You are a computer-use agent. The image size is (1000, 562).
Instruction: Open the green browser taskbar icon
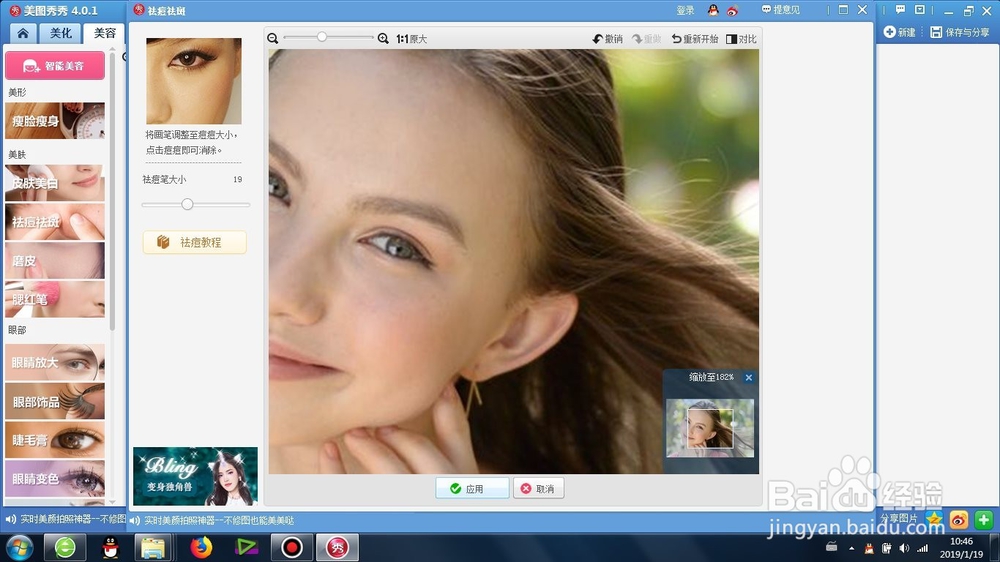[x=65, y=547]
